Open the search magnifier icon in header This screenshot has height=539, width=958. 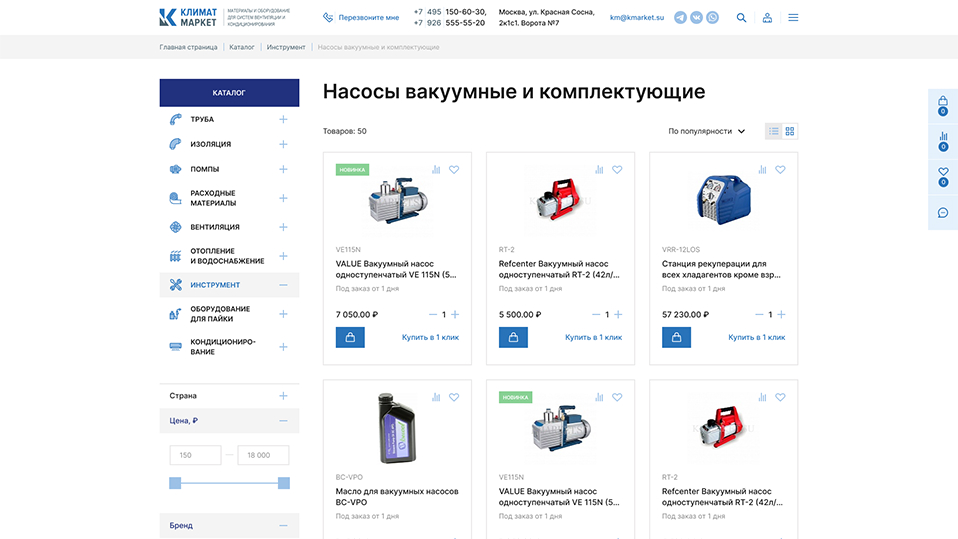click(741, 17)
